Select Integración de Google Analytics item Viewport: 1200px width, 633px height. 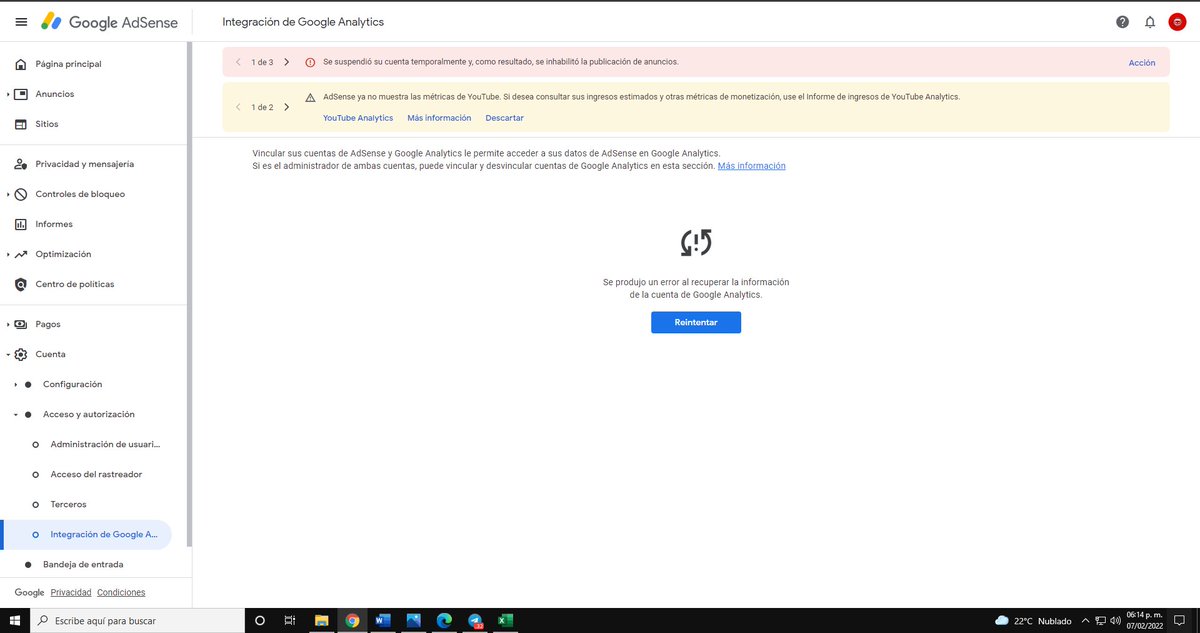tap(86, 534)
